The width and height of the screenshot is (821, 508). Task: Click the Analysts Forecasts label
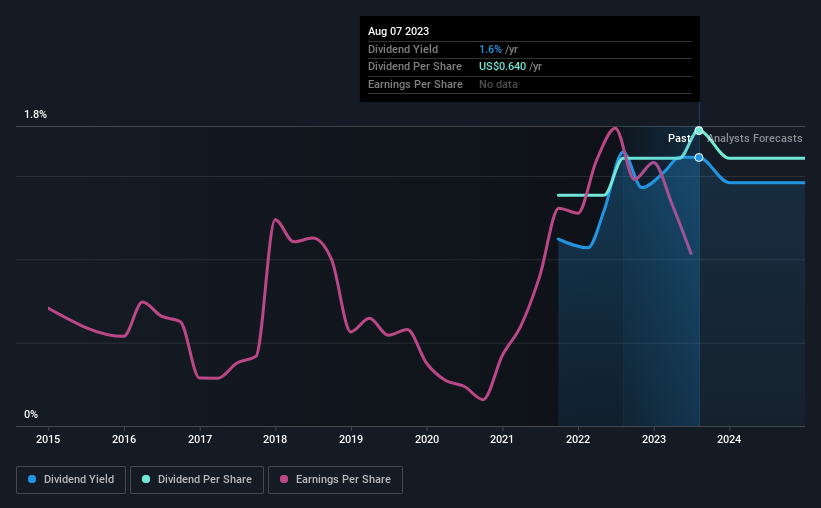coord(755,138)
